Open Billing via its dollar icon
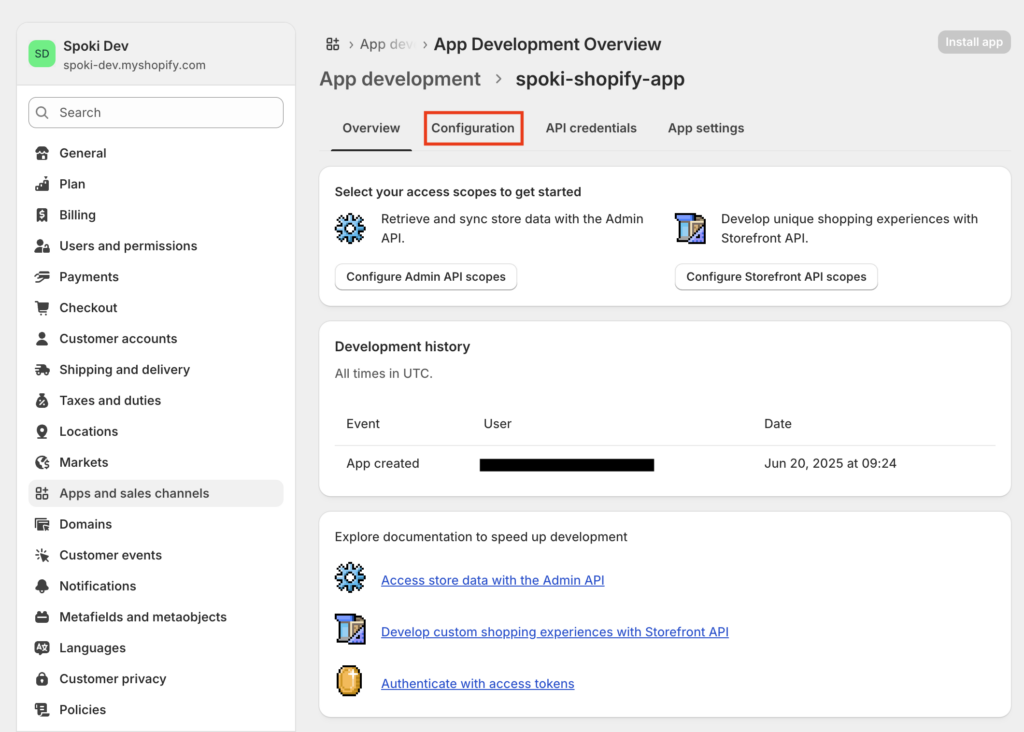This screenshot has width=1024, height=732. (x=42, y=215)
